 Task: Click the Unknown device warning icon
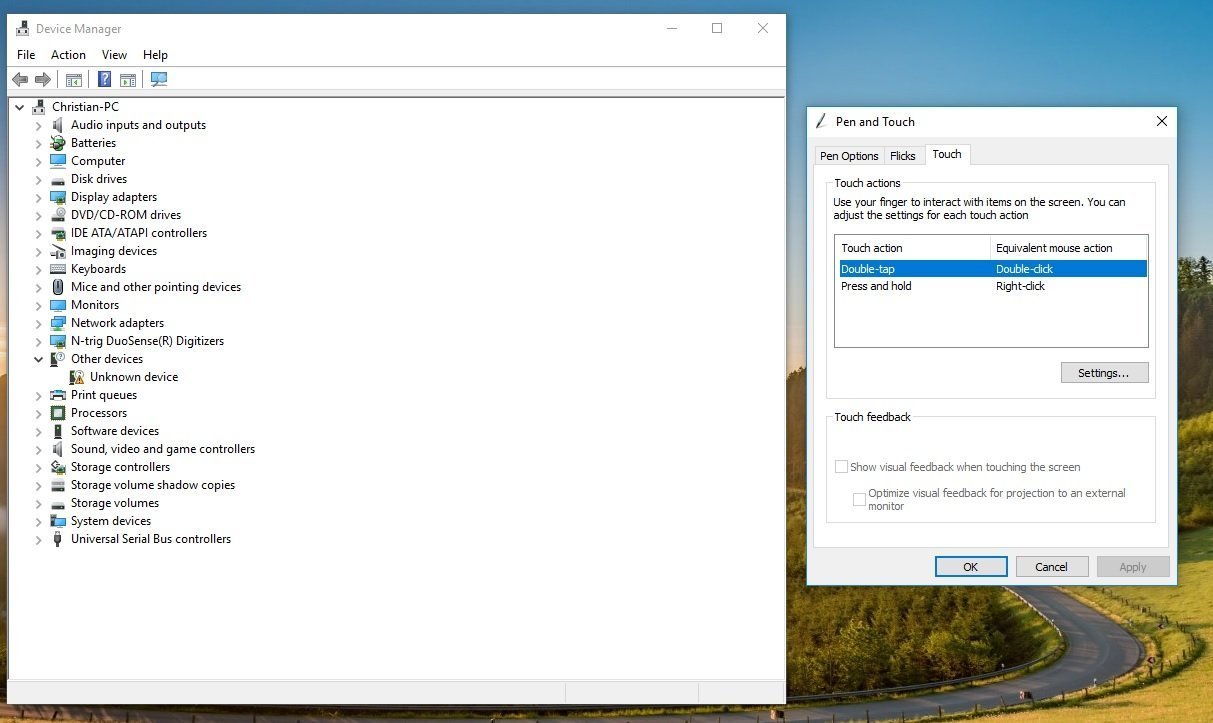coord(77,377)
